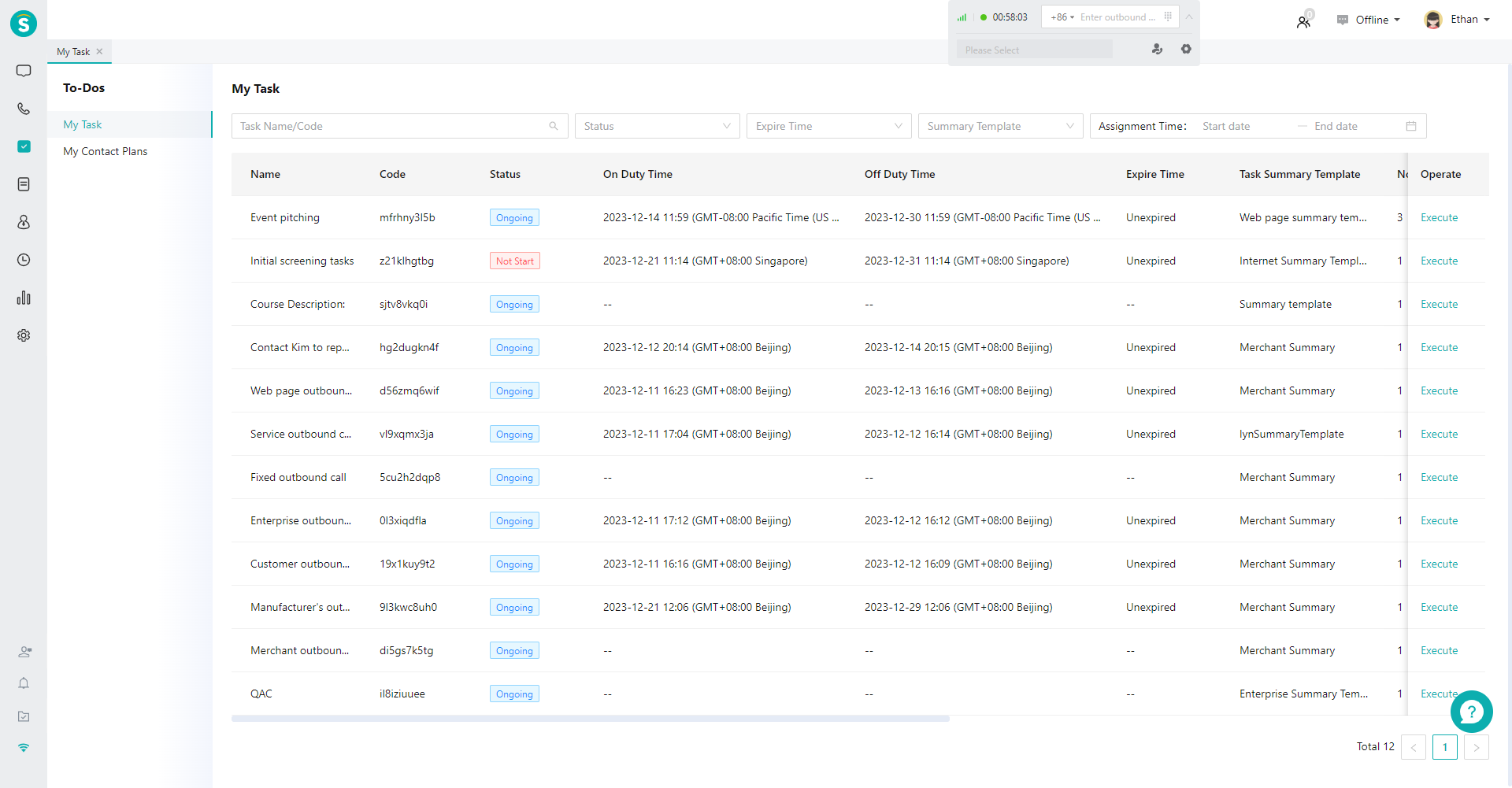This screenshot has width=1512, height=788.
Task: Open the +86 country code dropdown
Action: pyautogui.click(x=1062, y=17)
